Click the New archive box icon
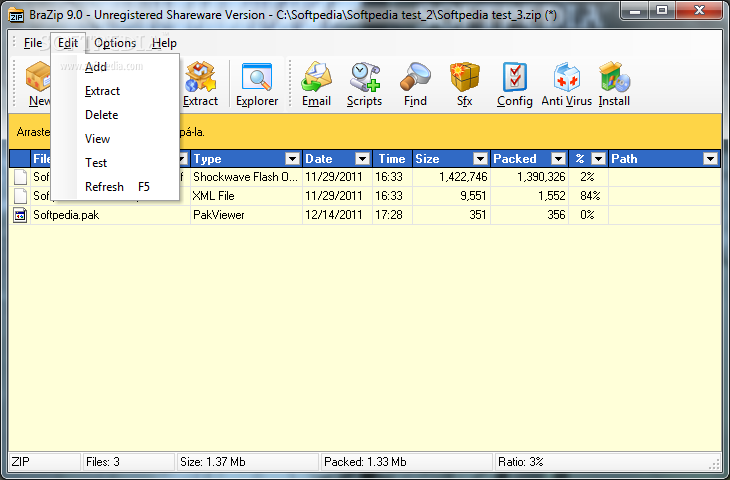 tap(38, 77)
